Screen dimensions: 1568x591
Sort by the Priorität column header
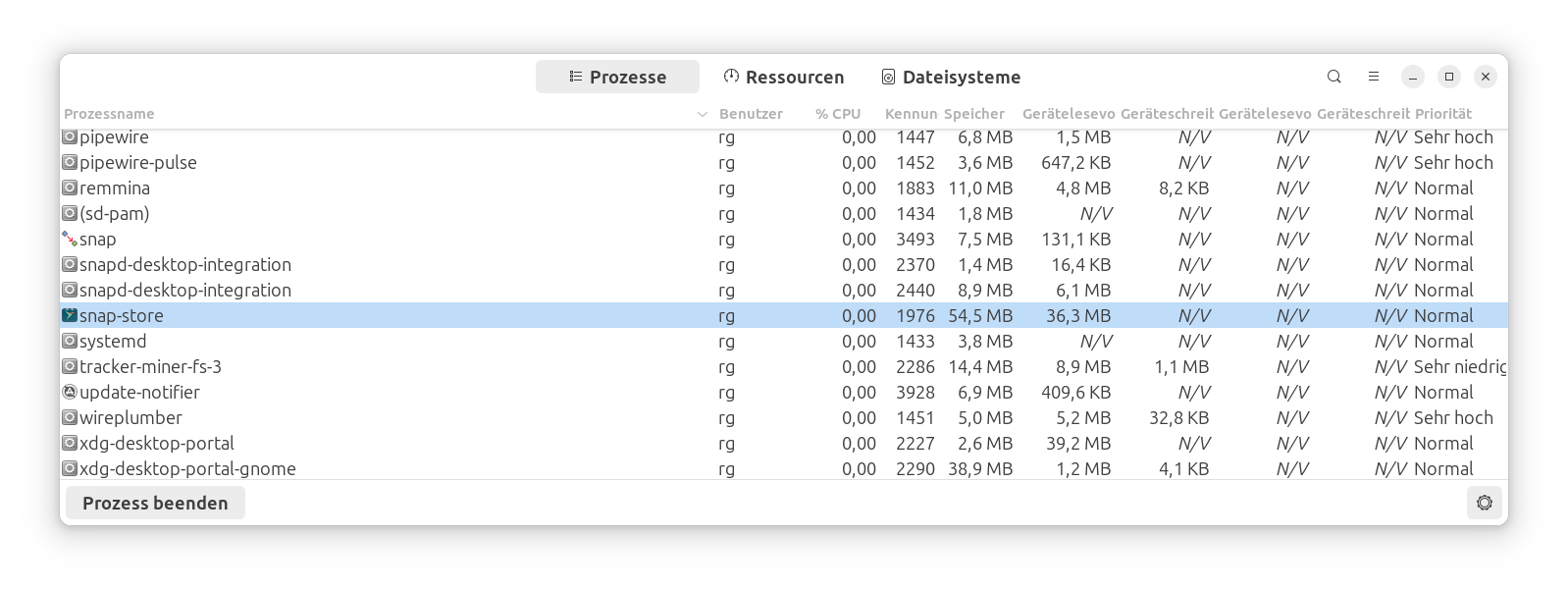(x=1442, y=114)
